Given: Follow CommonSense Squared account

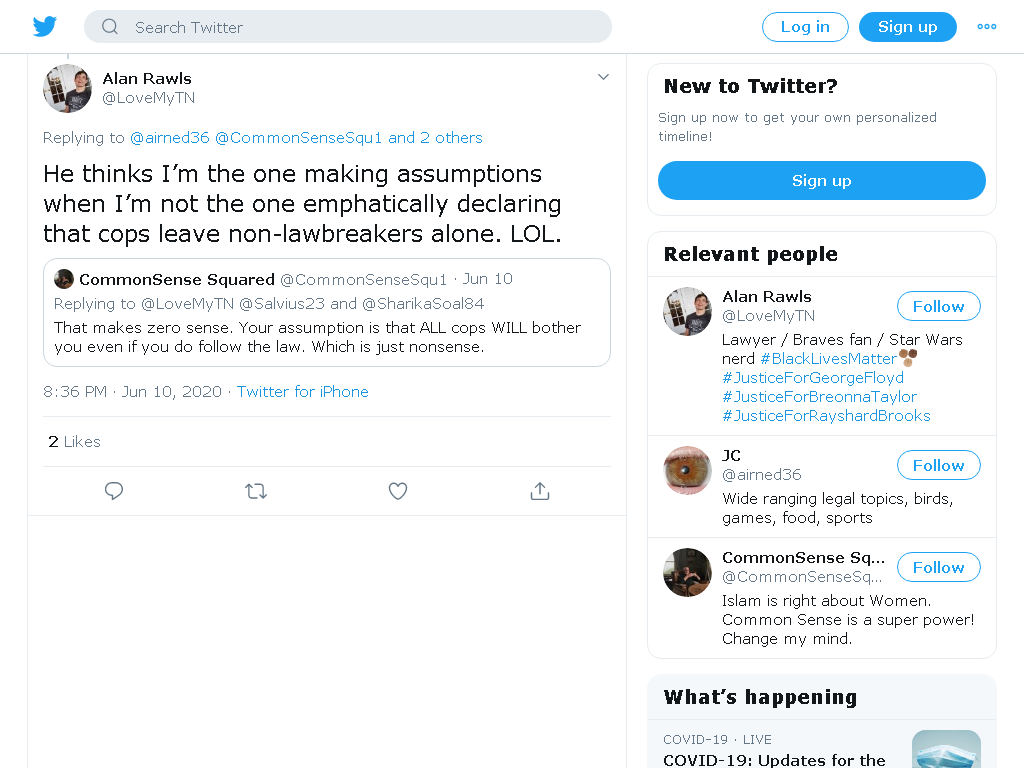Looking at the screenshot, I should coord(938,567).
